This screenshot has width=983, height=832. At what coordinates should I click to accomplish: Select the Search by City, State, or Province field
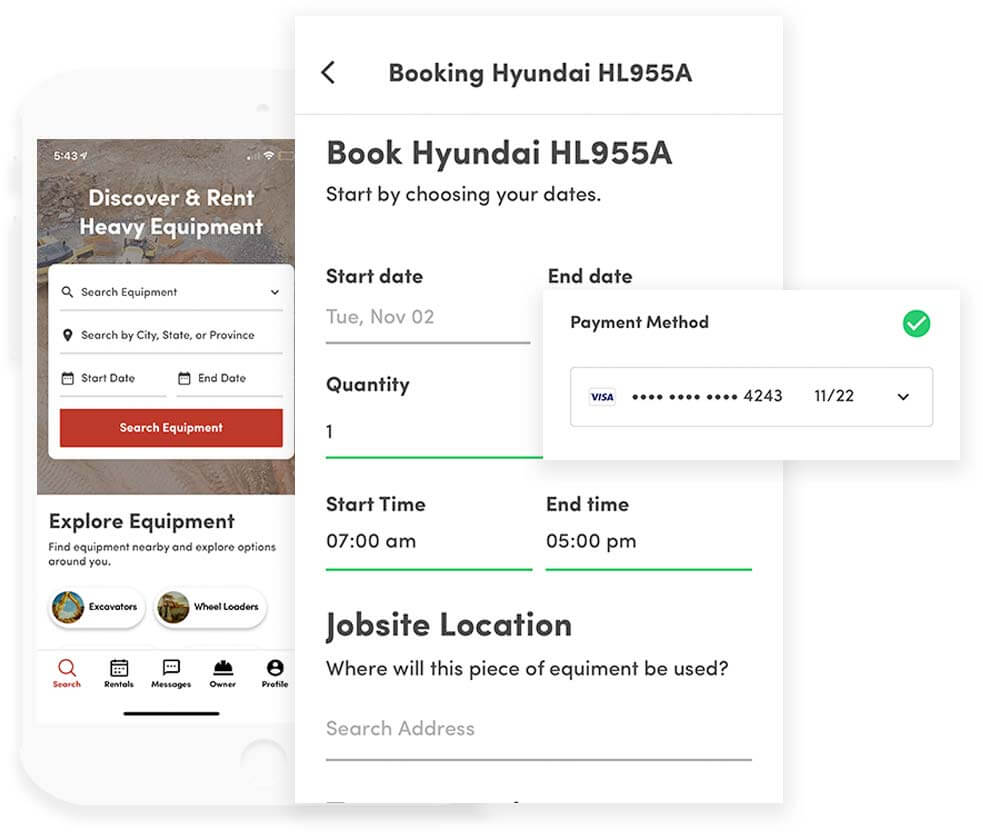171,335
